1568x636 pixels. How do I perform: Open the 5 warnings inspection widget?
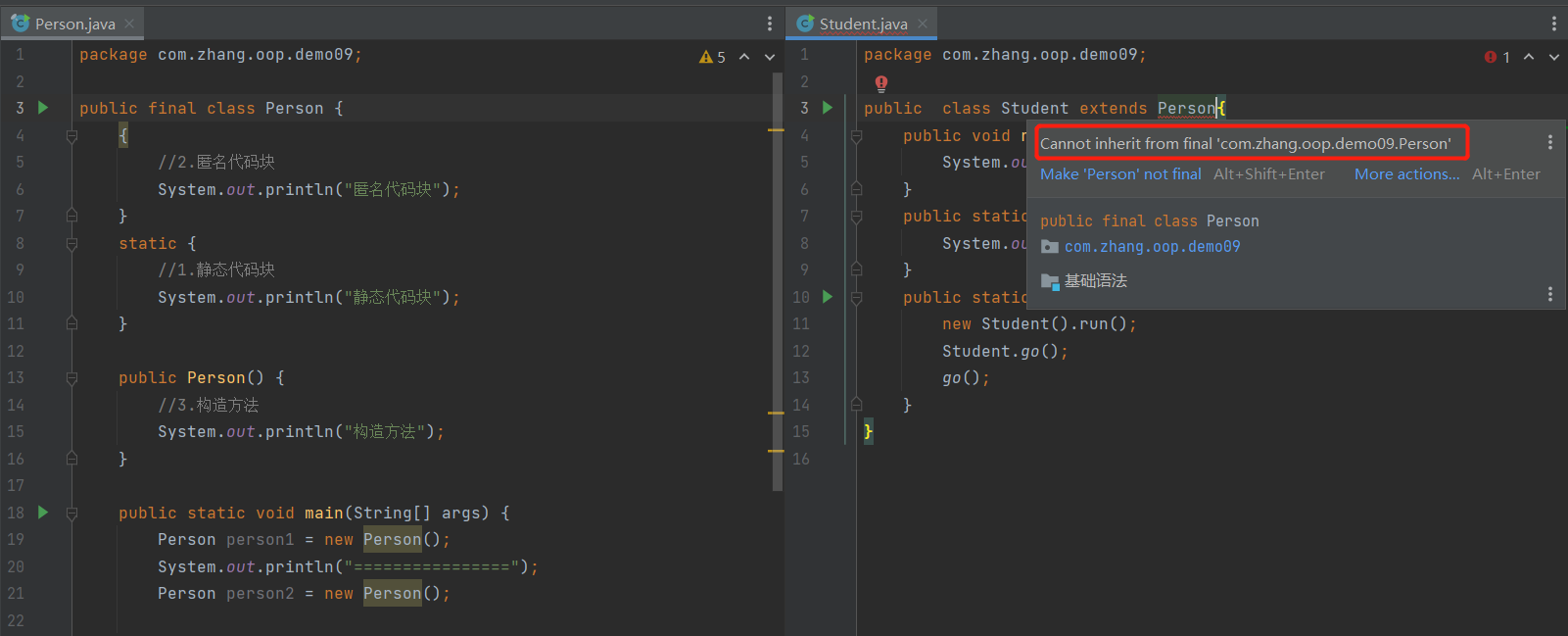[712, 57]
